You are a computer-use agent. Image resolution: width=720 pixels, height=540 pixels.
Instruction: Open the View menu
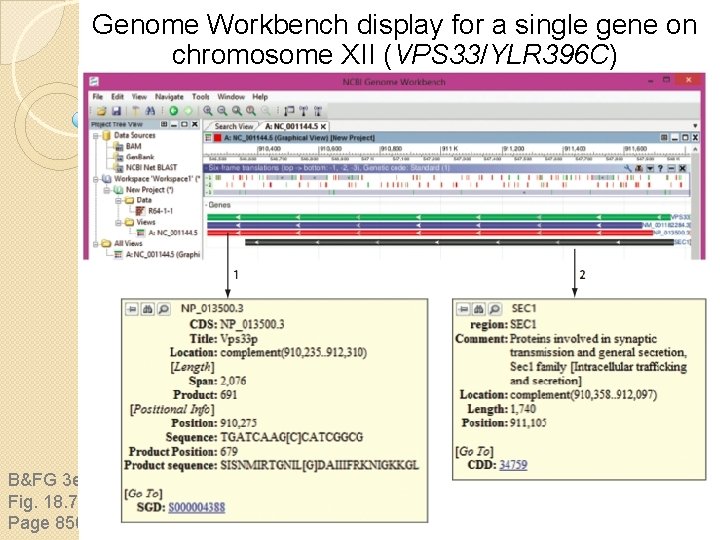click(x=139, y=97)
